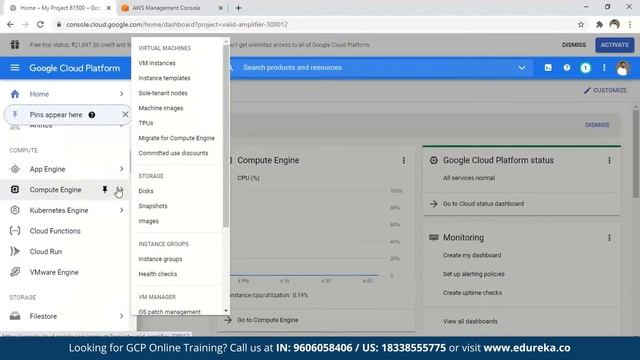
Task: Expand the App Engine submenu chevron
Action: click(x=122, y=169)
